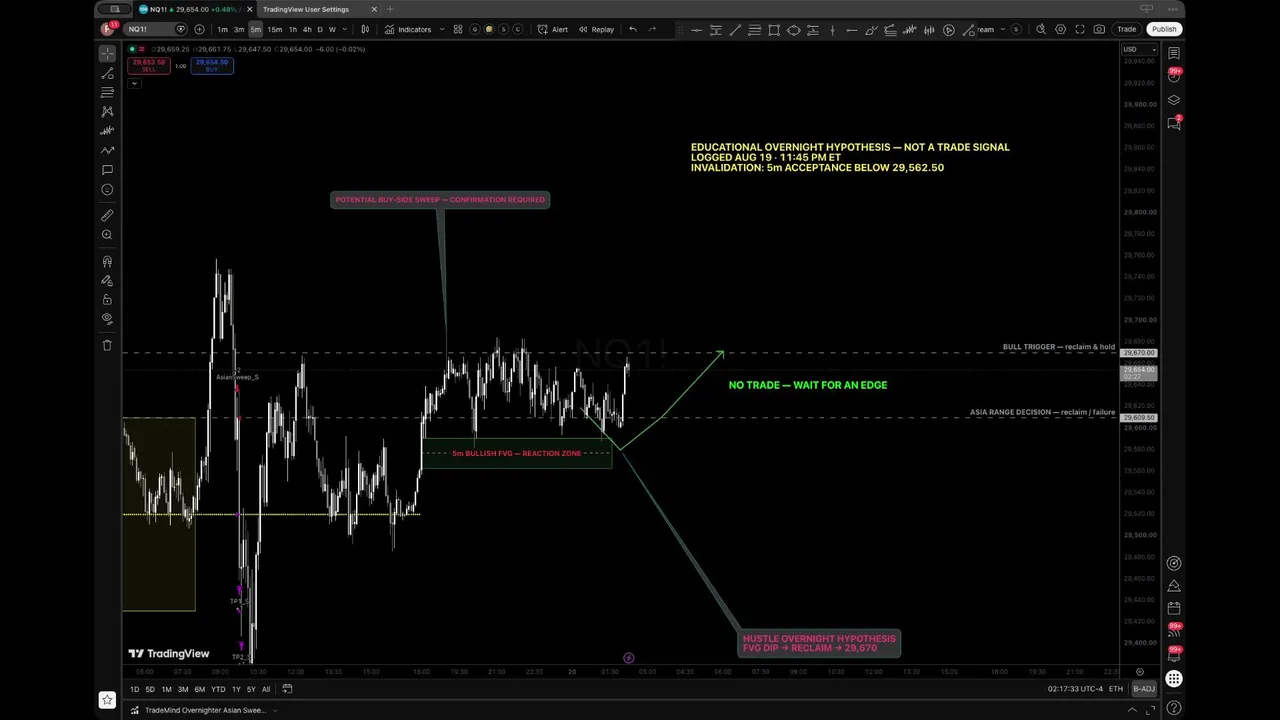Select the zoom in tool

pyautogui.click(x=107, y=235)
